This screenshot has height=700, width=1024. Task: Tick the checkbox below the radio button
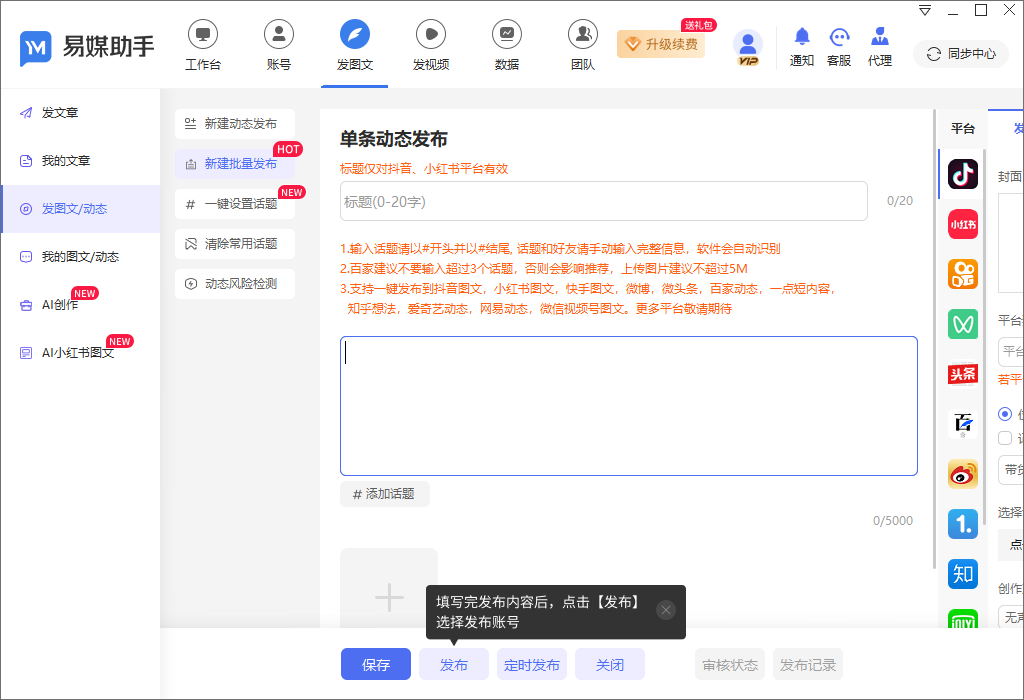pos(1005,438)
